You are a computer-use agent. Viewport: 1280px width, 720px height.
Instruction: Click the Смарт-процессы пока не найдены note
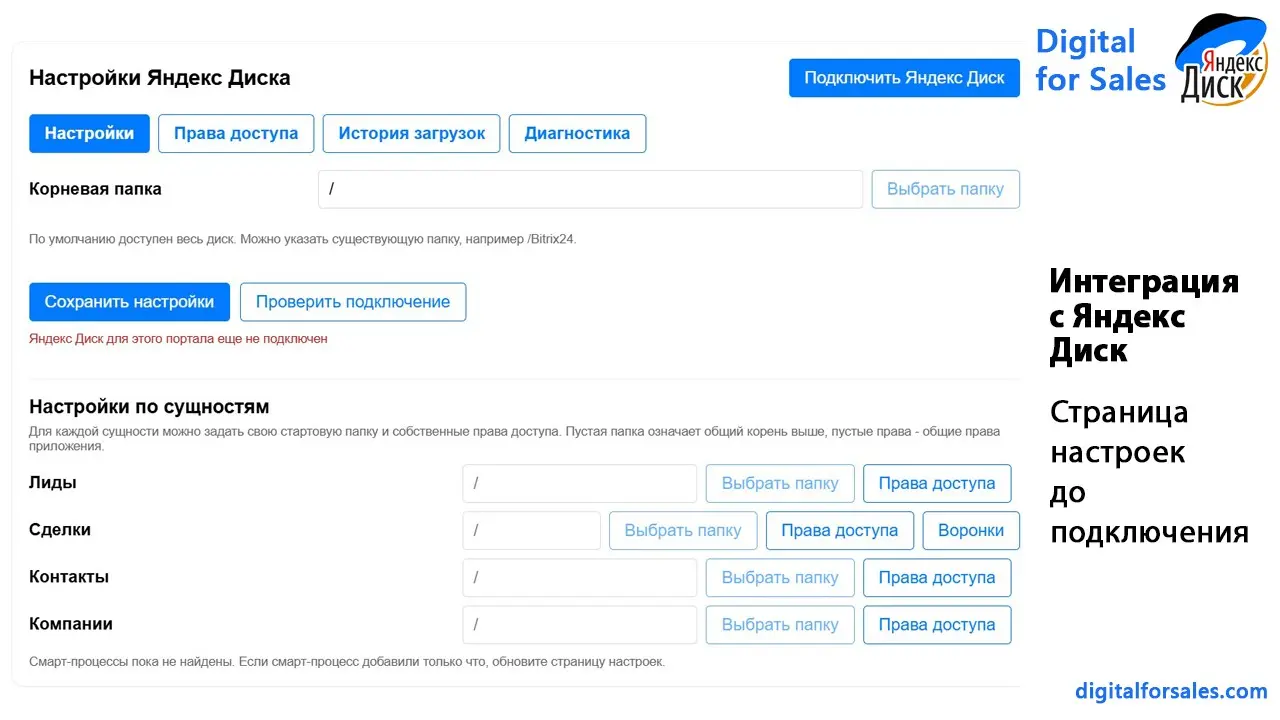[x=347, y=662]
